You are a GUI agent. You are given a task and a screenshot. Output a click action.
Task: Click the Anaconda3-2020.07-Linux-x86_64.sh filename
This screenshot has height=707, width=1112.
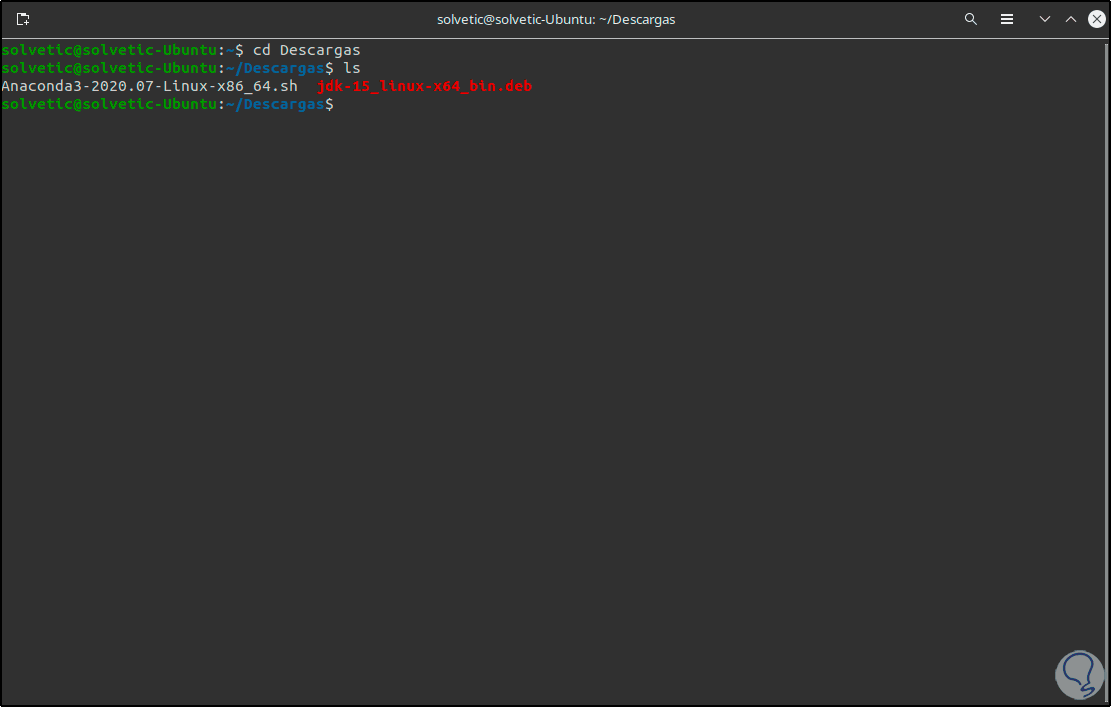click(150, 87)
